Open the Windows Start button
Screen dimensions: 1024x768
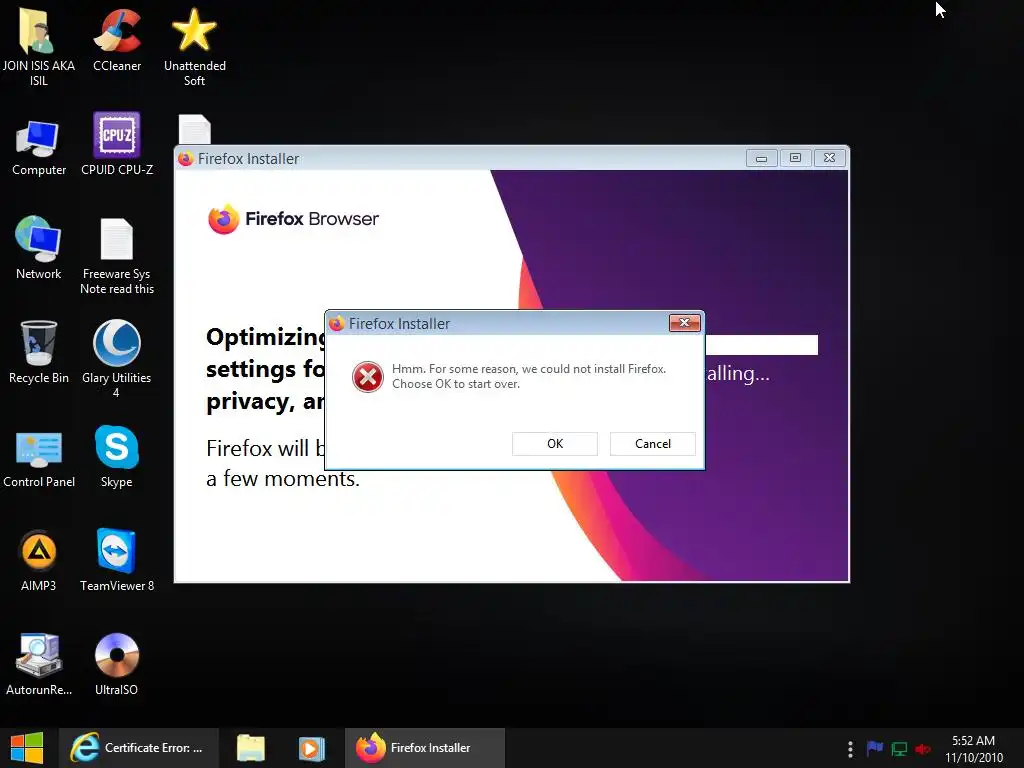tap(27, 748)
